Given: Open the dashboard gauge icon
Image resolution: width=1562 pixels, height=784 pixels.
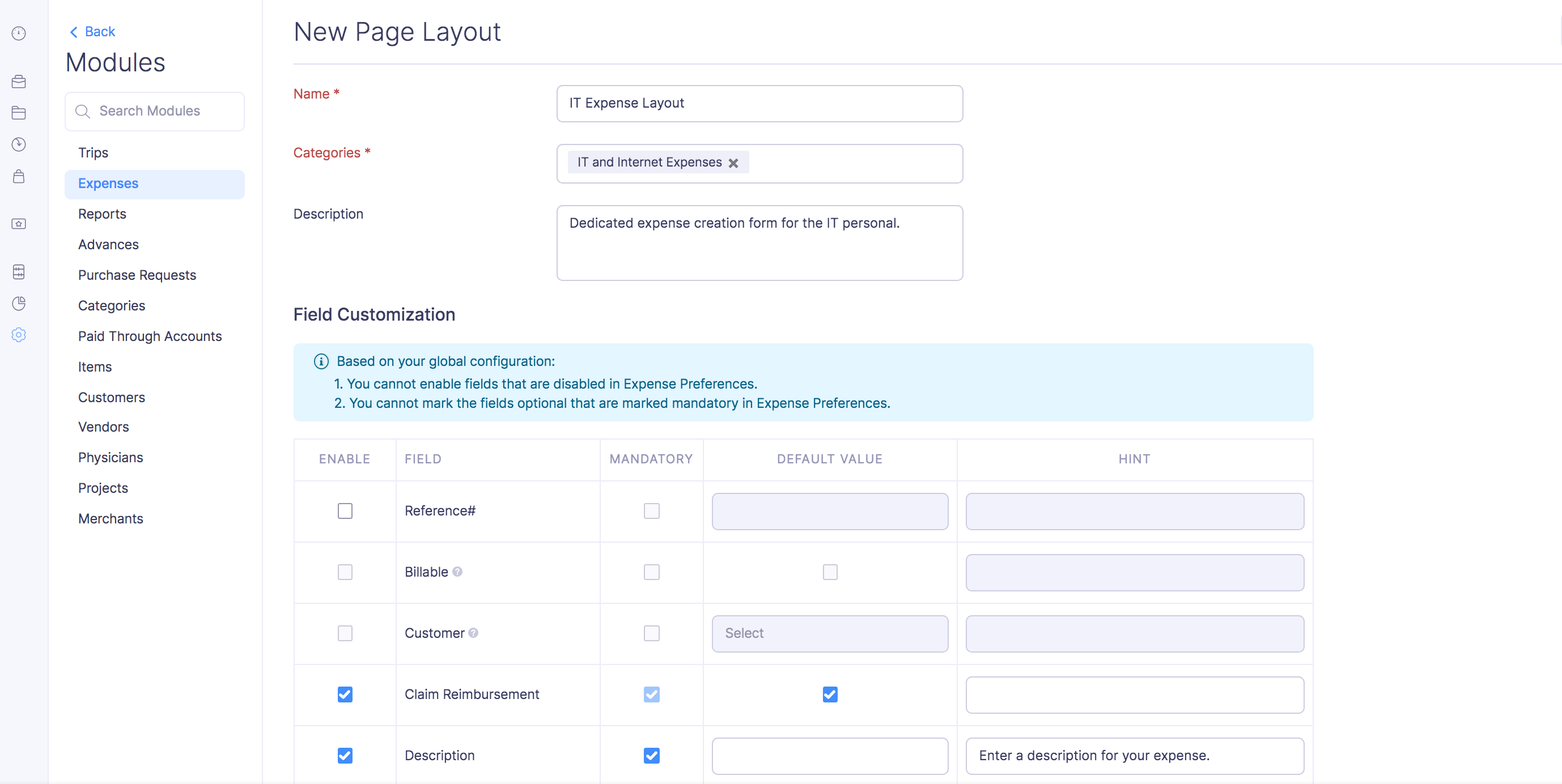Looking at the screenshot, I should [x=19, y=34].
